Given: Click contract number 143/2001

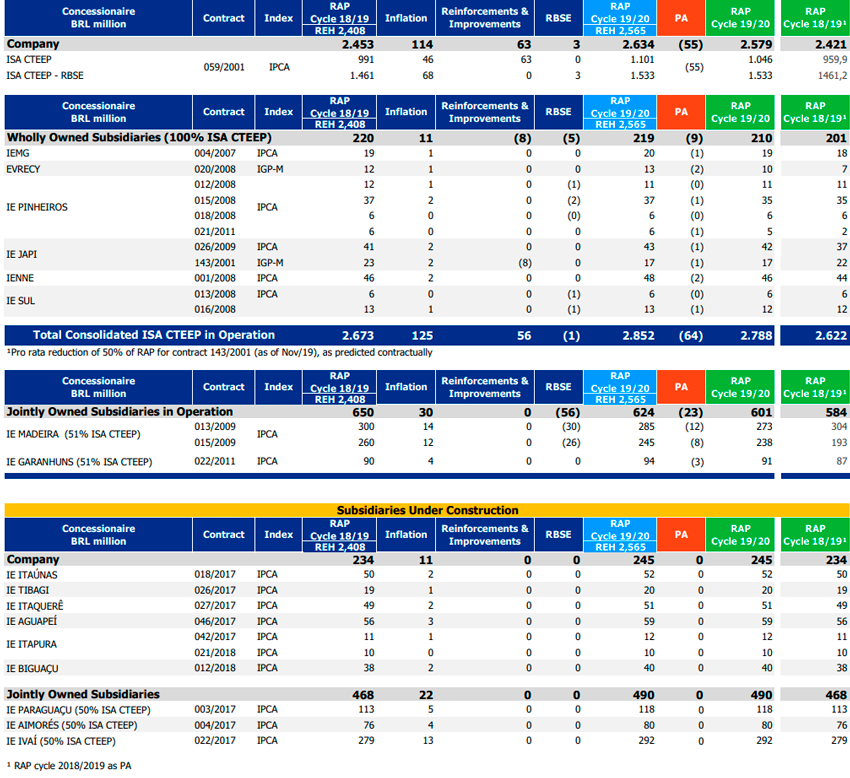Looking at the screenshot, I should (x=215, y=262).
